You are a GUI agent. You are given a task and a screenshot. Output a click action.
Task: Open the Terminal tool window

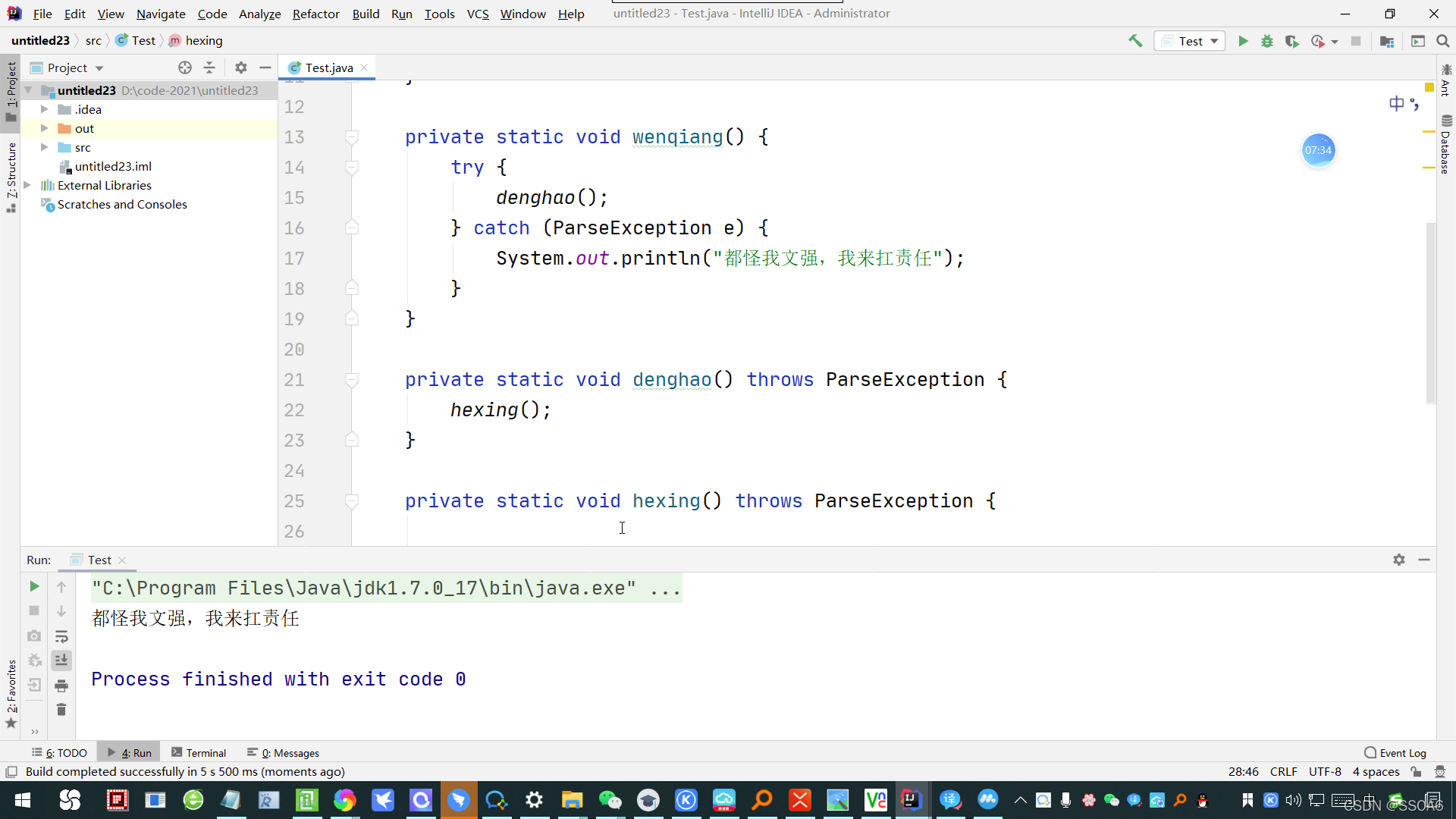coord(199,753)
